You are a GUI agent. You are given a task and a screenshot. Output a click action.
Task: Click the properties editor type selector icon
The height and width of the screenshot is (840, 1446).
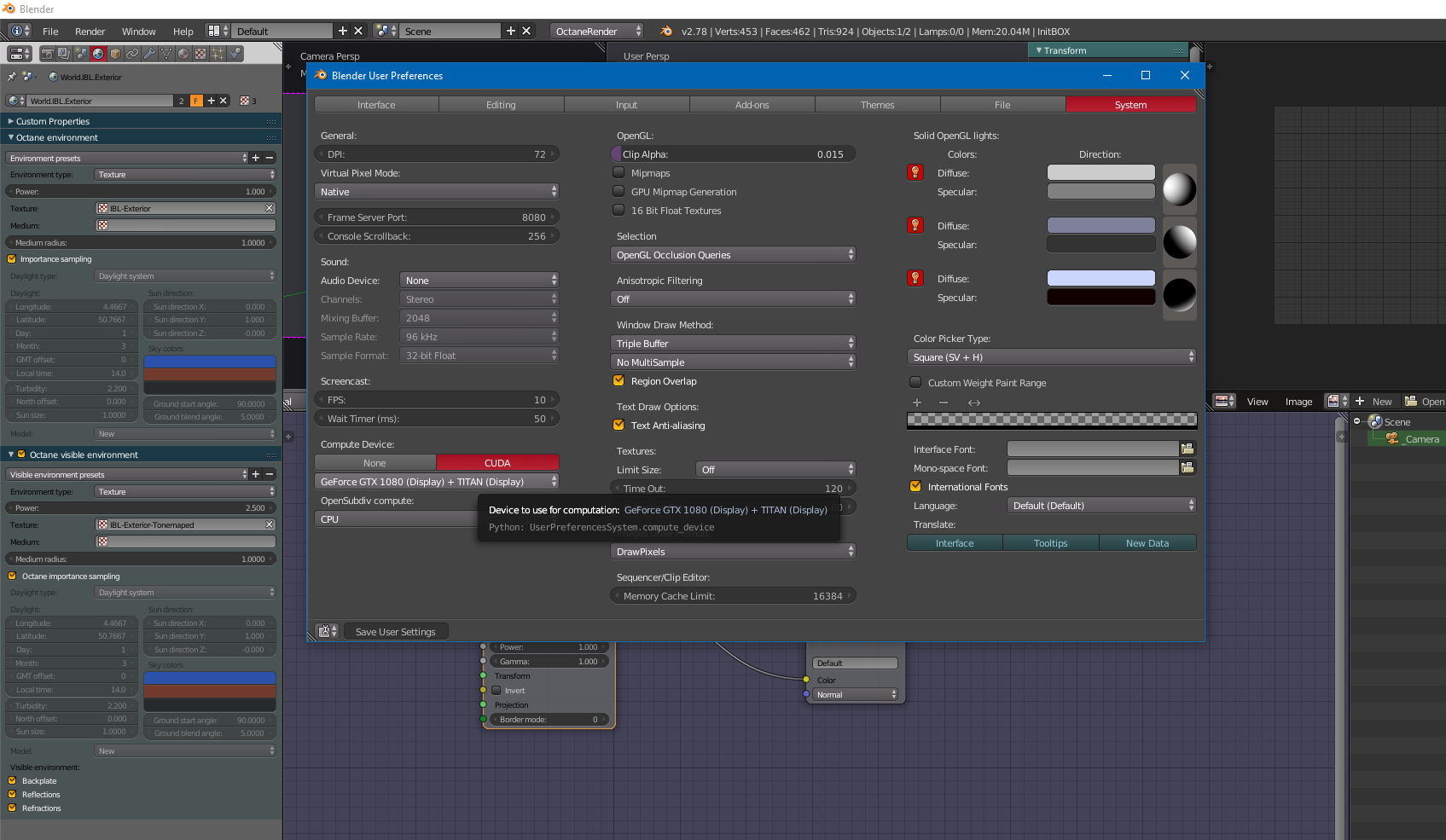[19, 54]
